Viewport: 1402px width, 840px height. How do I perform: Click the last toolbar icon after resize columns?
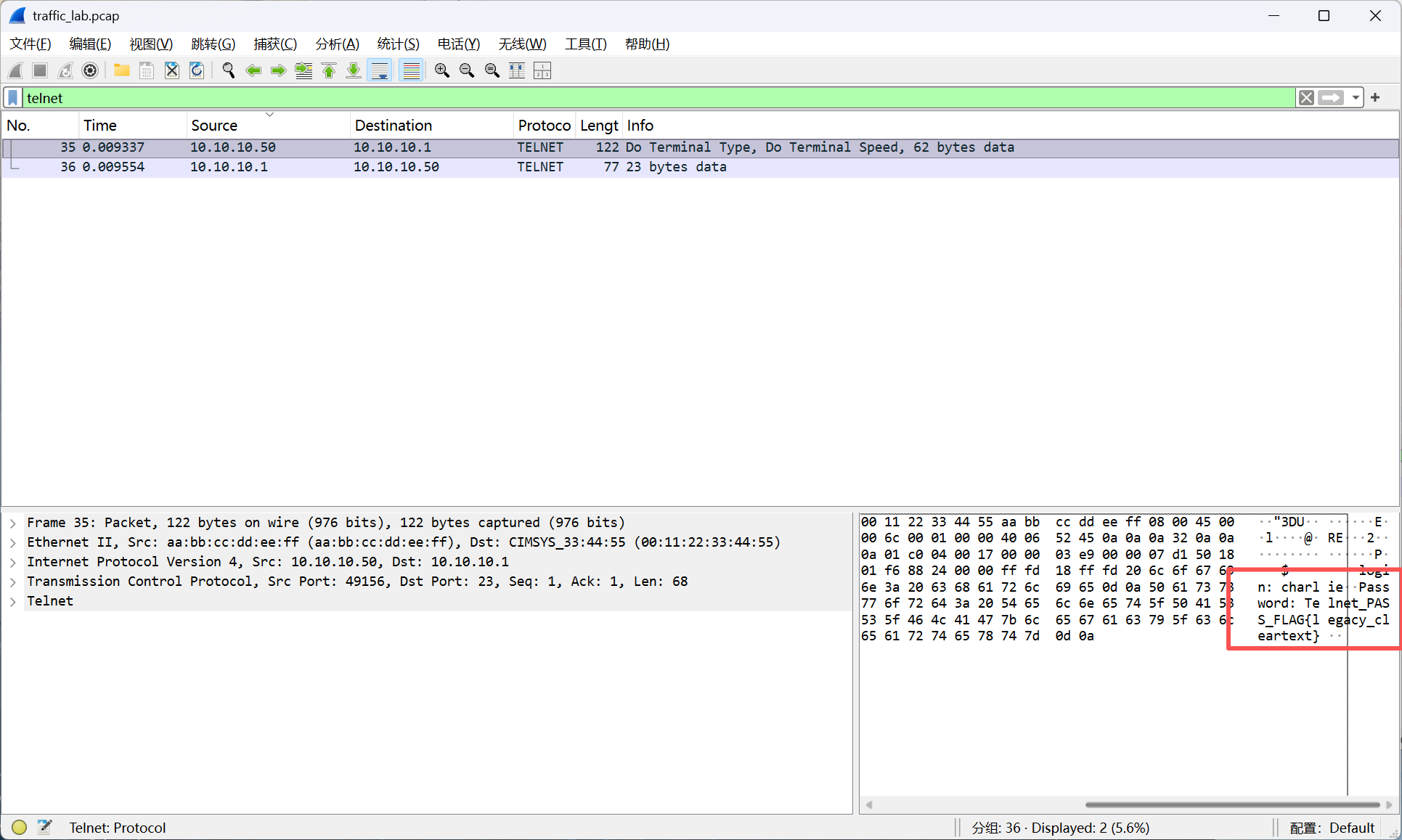pyautogui.click(x=542, y=70)
